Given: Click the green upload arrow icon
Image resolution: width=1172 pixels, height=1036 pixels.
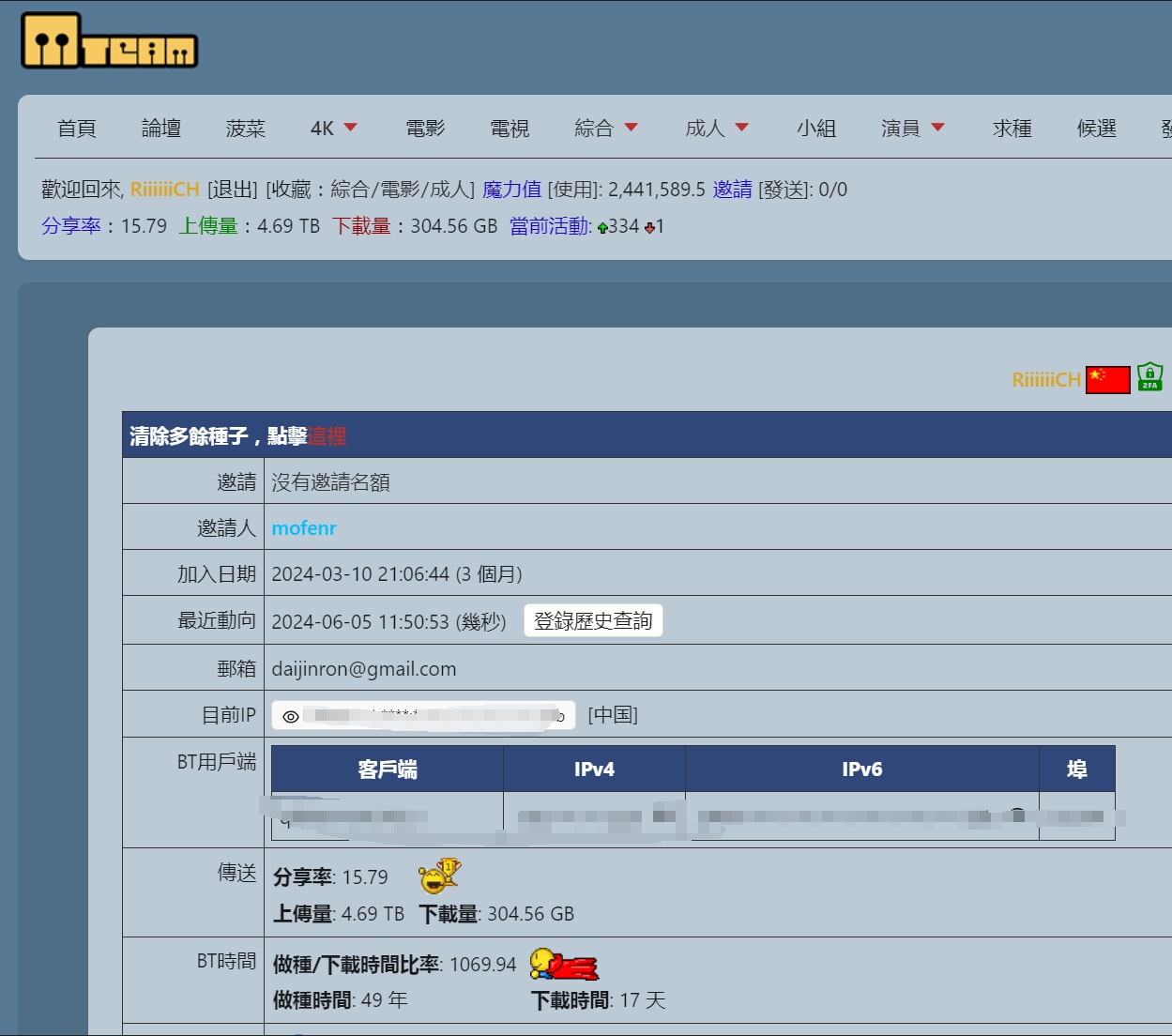Looking at the screenshot, I should tap(602, 228).
